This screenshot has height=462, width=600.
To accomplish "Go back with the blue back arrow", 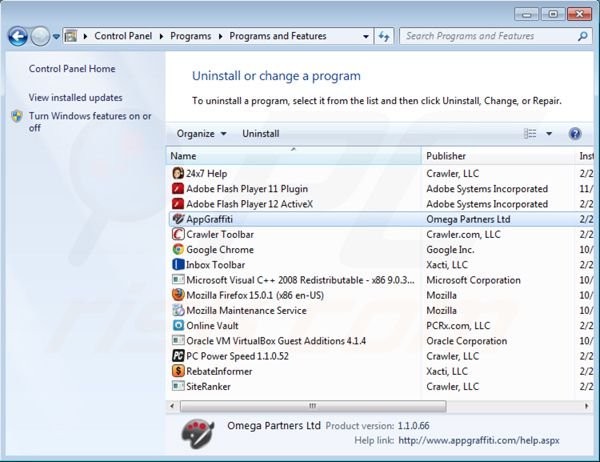I will (18, 36).
